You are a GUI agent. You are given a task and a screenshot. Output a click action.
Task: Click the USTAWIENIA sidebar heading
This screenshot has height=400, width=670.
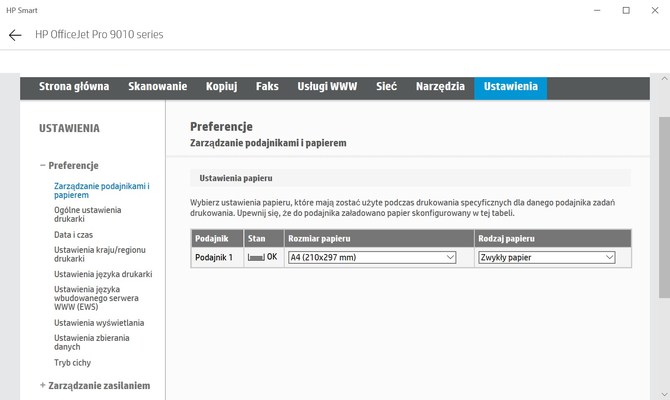[x=69, y=128]
